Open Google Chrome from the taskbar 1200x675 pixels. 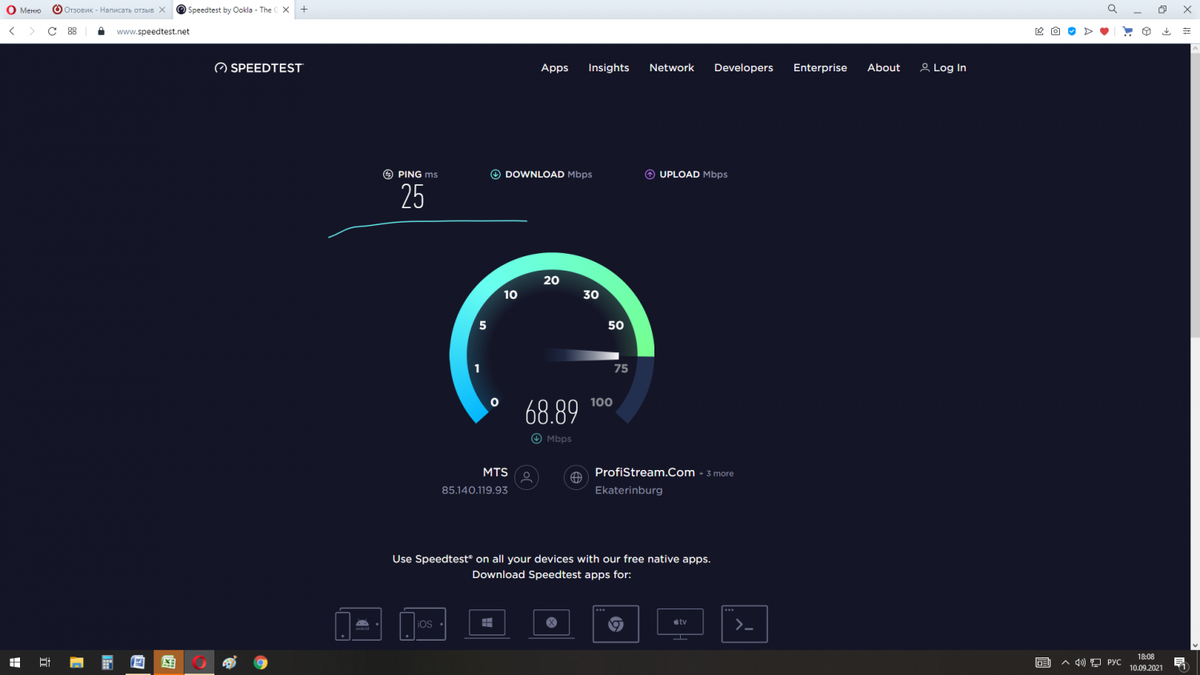coord(260,662)
